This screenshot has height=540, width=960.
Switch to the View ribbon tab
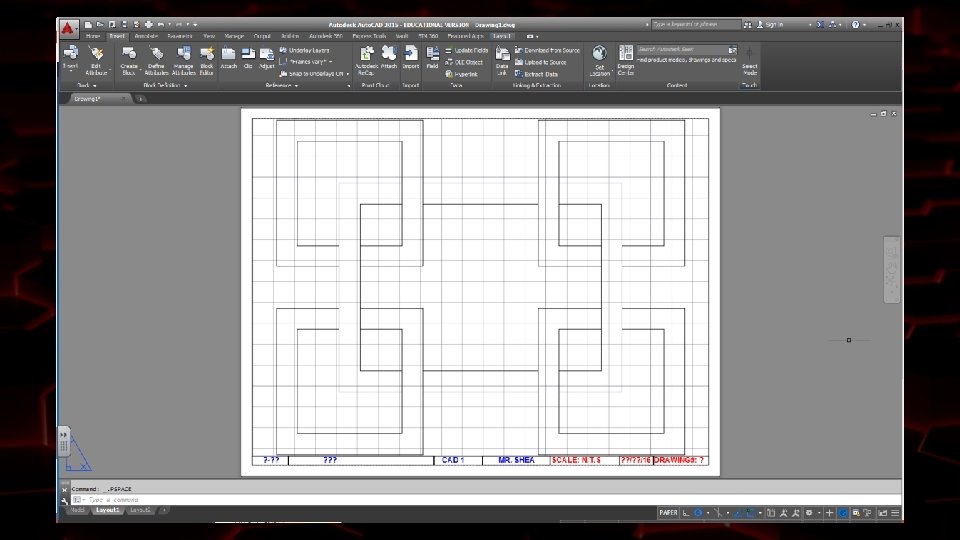(209, 36)
